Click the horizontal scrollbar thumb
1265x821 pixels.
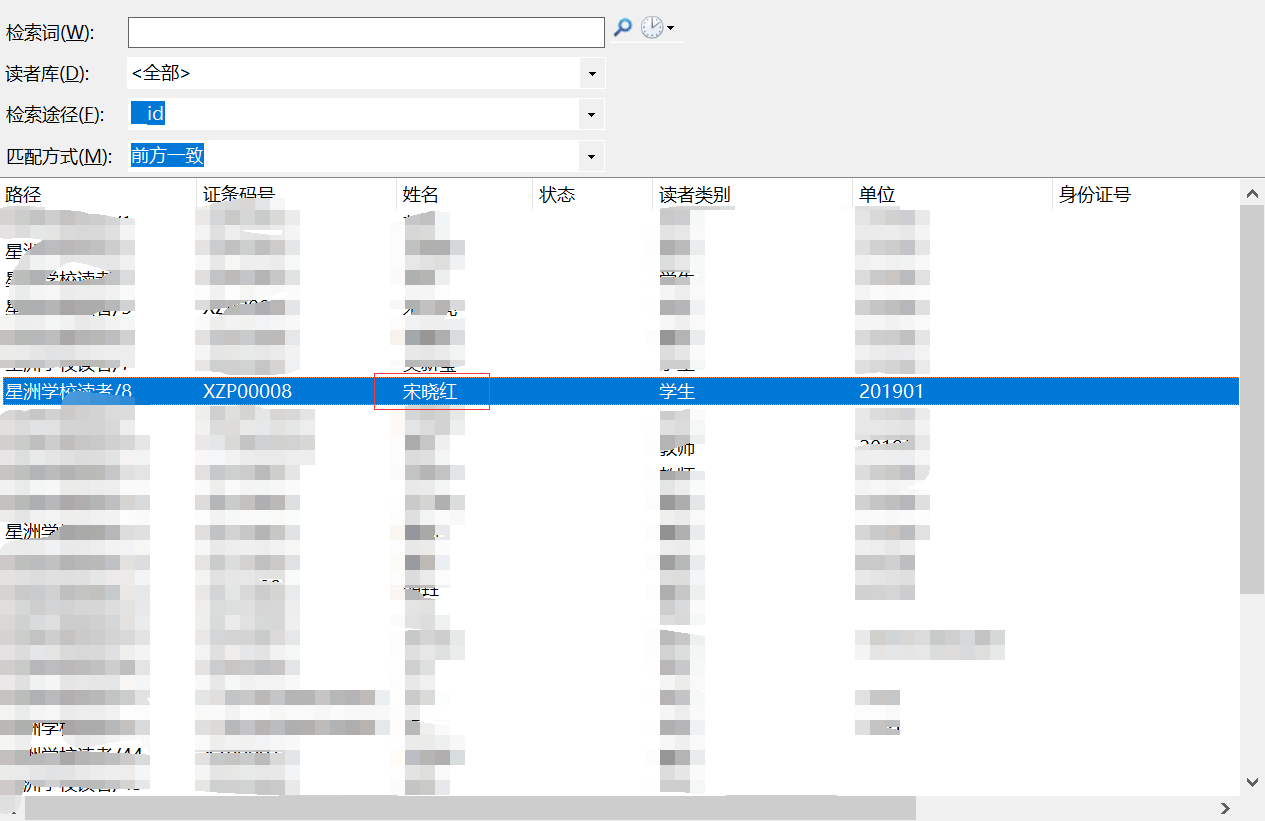[470, 808]
